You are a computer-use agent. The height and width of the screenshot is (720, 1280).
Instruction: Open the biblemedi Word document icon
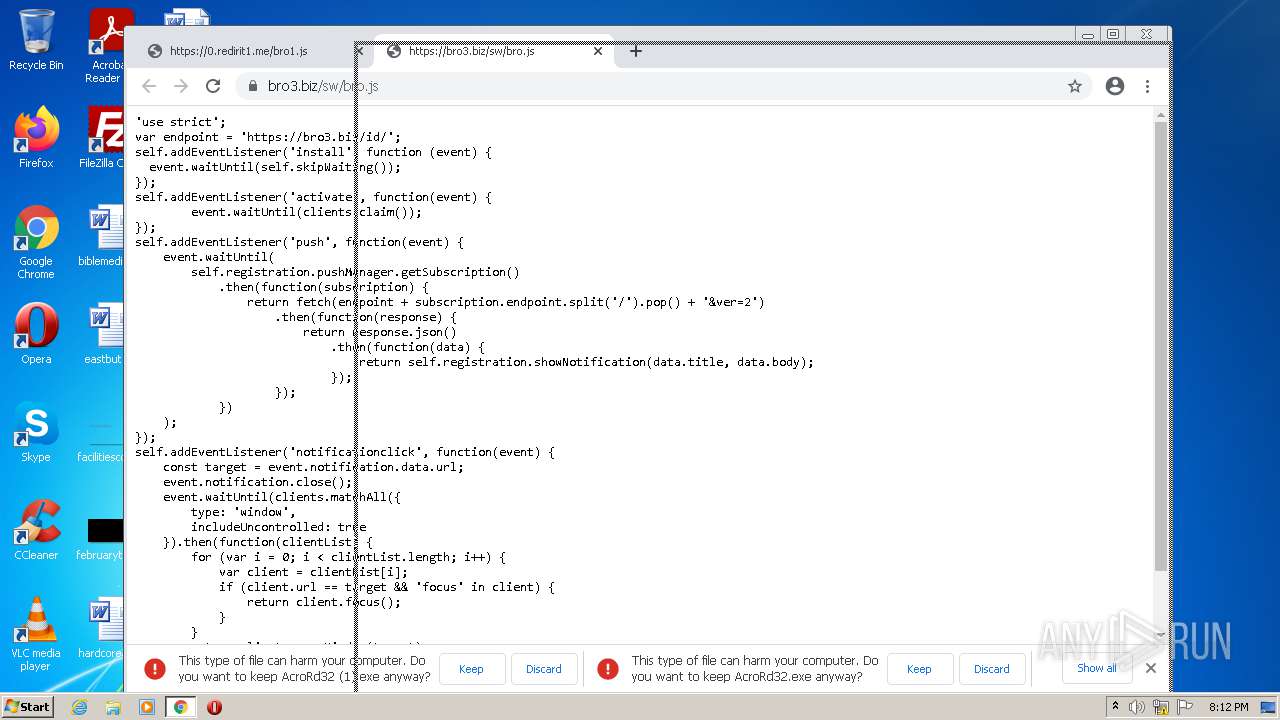103,236
